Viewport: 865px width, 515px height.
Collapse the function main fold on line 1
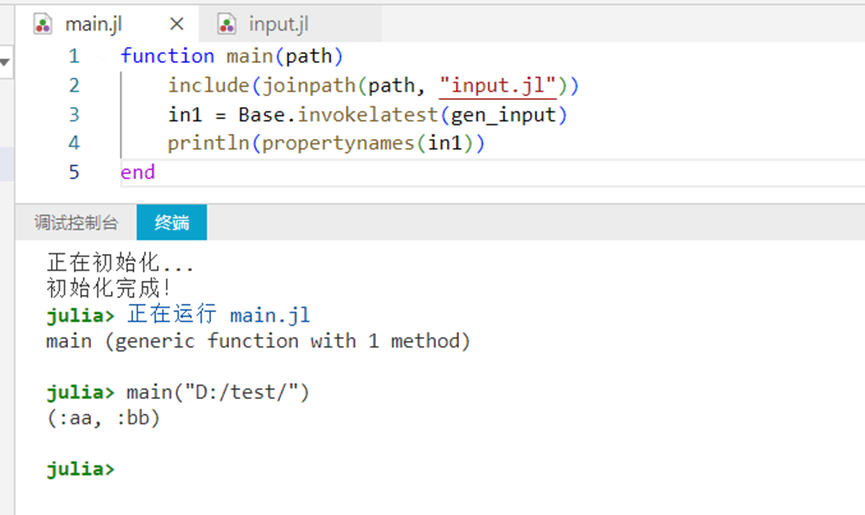click(102, 56)
